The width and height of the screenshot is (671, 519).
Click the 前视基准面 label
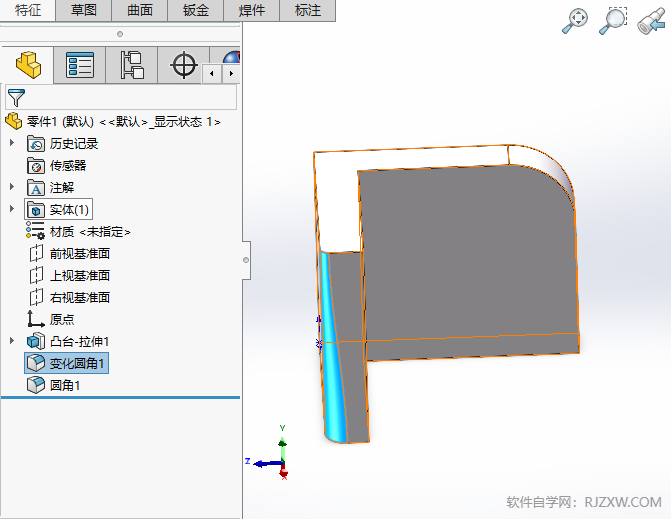point(80,254)
